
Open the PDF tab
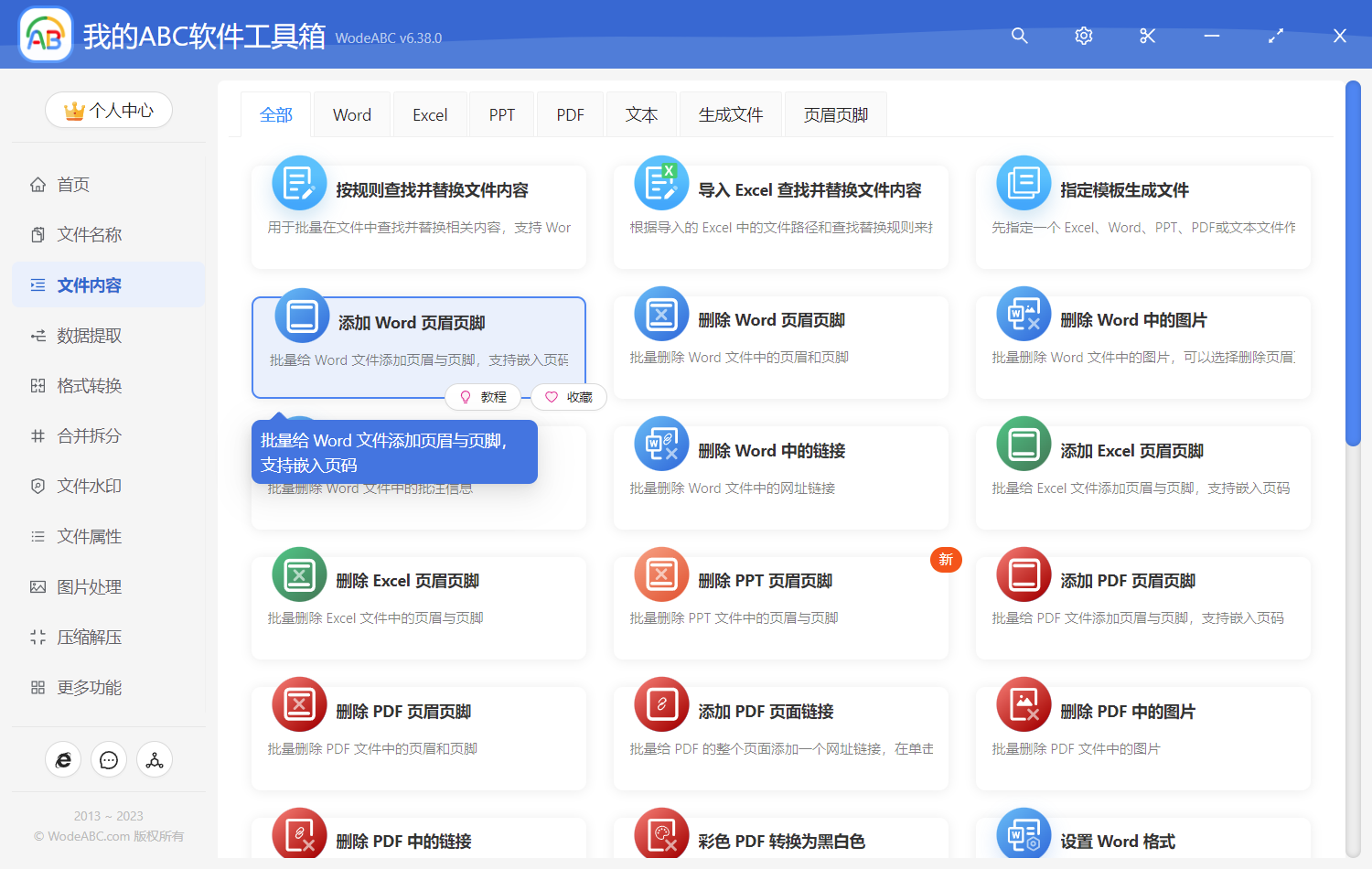pos(570,115)
